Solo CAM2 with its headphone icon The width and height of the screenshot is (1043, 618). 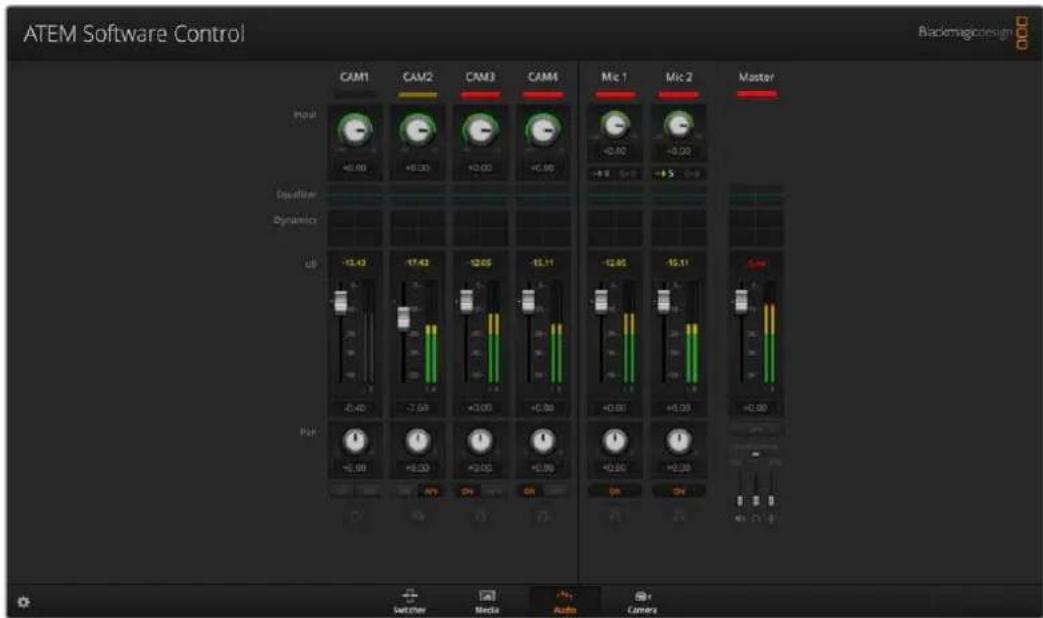418,516
